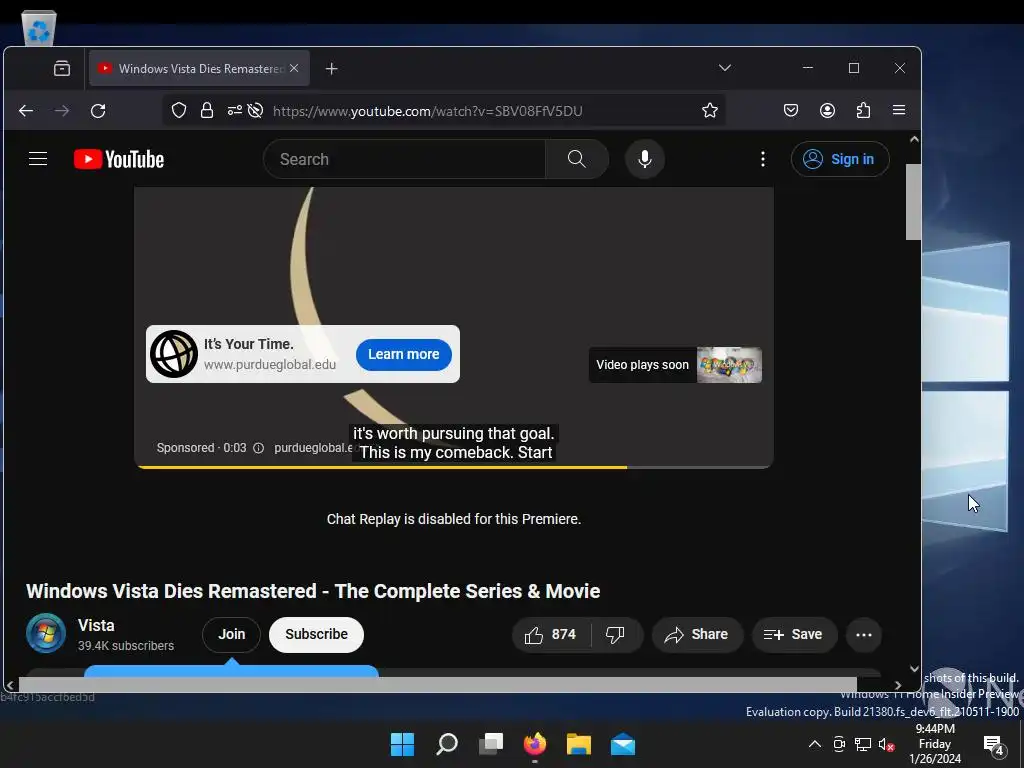Image resolution: width=1024 pixels, height=768 pixels.
Task: Focus the YouTube Search field
Action: point(404,159)
